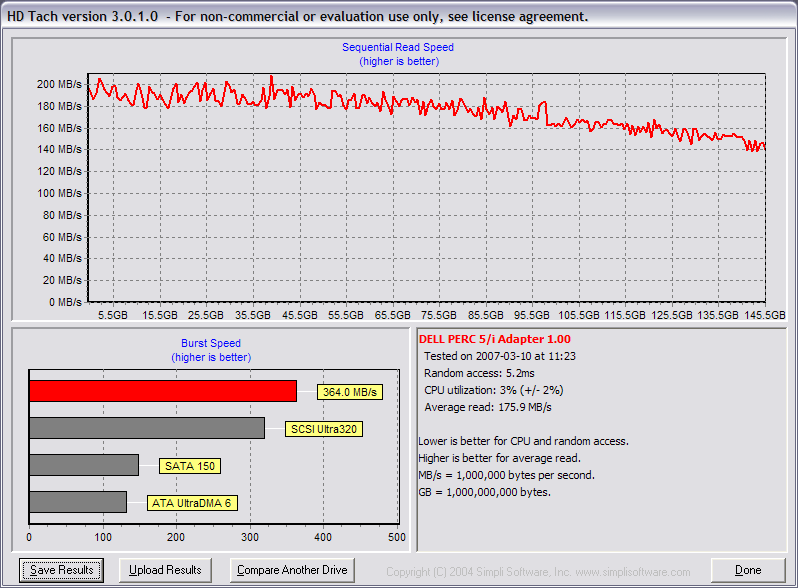Click the gray SCSI Ultra320 bar

tap(146, 428)
